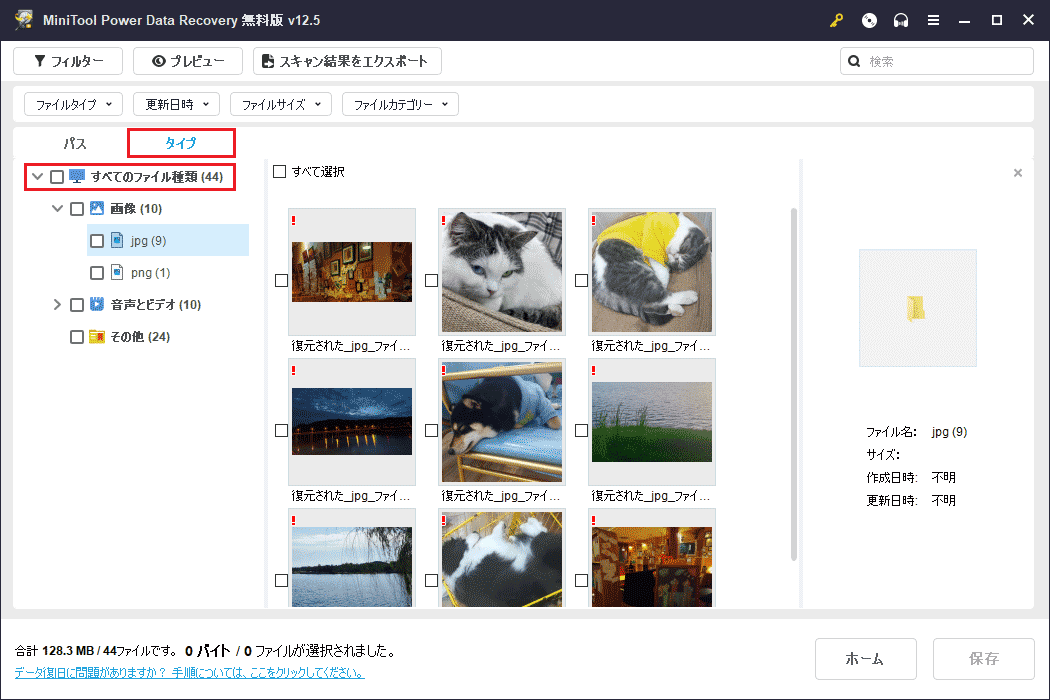Click the ホーム button
Viewport: 1050px width, 700px height.
(x=864, y=659)
